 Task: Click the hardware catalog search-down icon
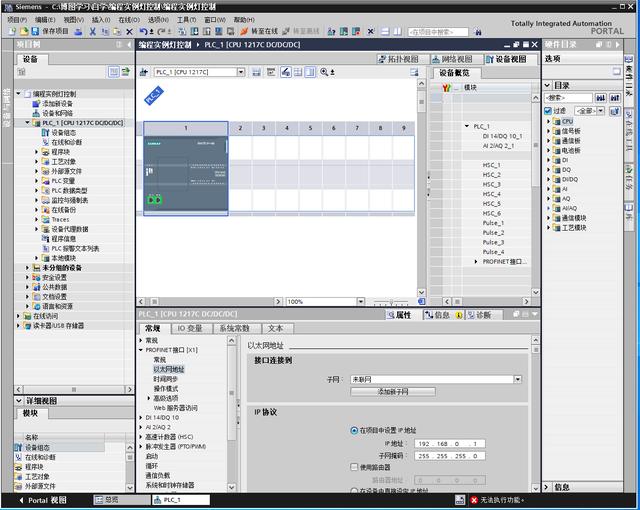pyautogui.click(x=601, y=98)
